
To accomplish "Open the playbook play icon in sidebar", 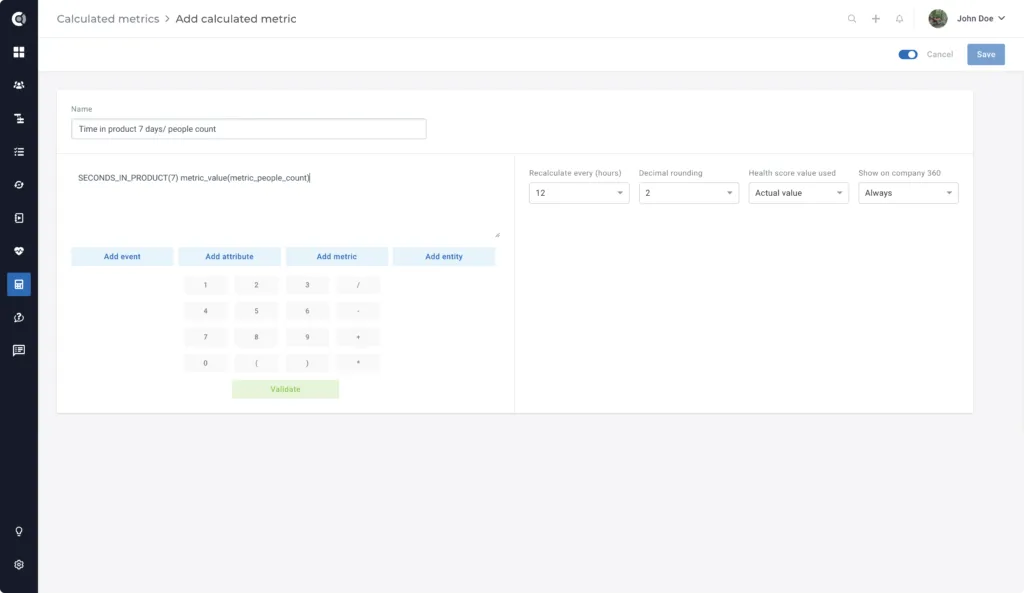I will click(19, 218).
